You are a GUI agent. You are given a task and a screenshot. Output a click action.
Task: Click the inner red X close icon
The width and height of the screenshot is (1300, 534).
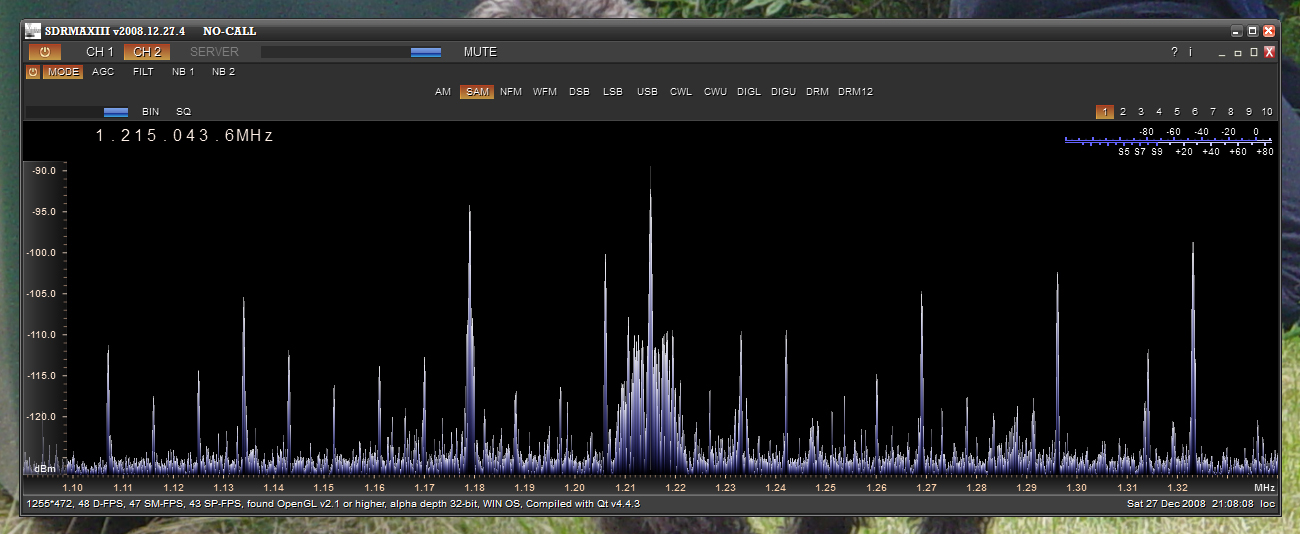click(x=1270, y=52)
